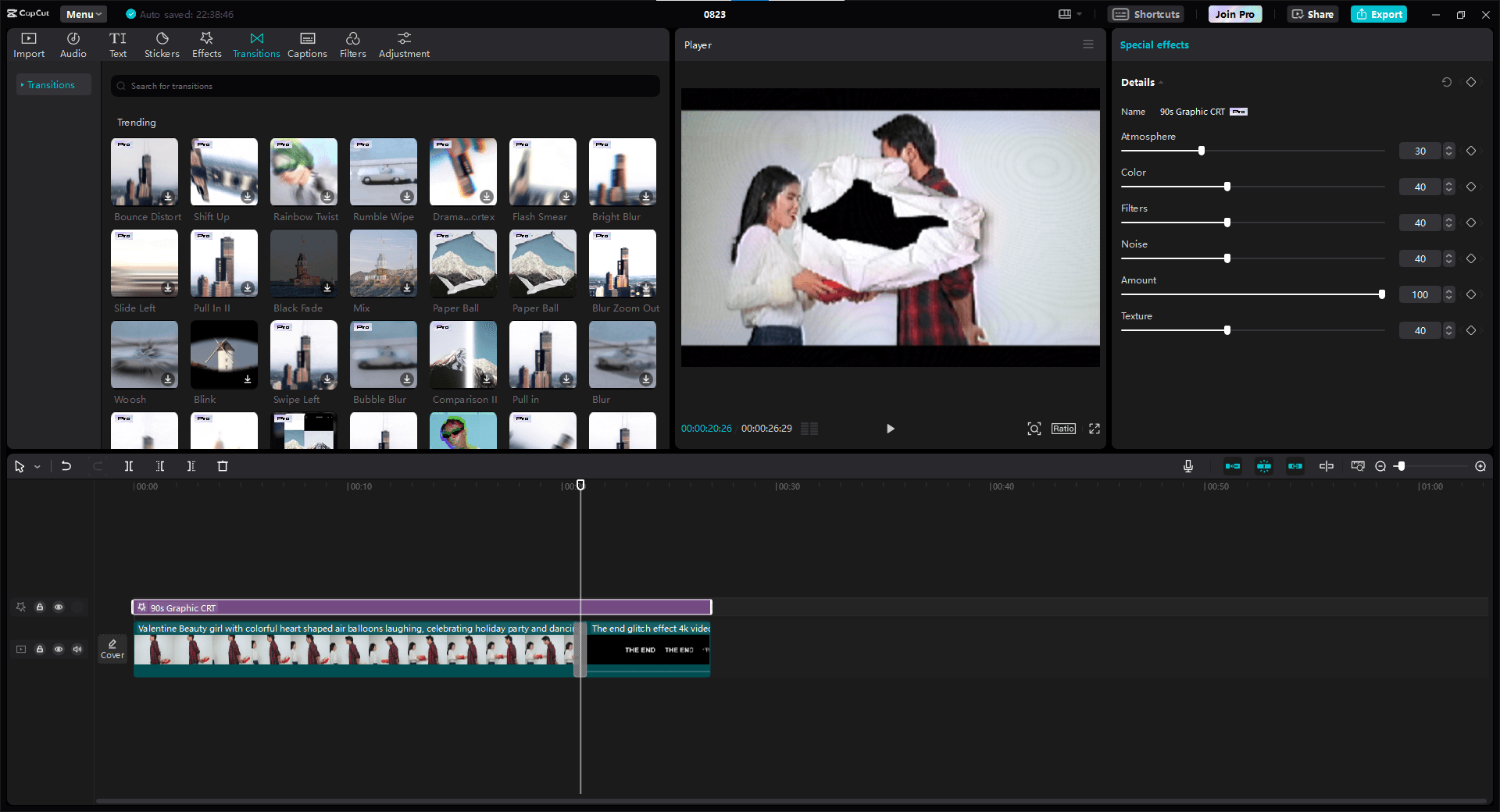Click the Ratio button in the player

pyautogui.click(x=1063, y=429)
